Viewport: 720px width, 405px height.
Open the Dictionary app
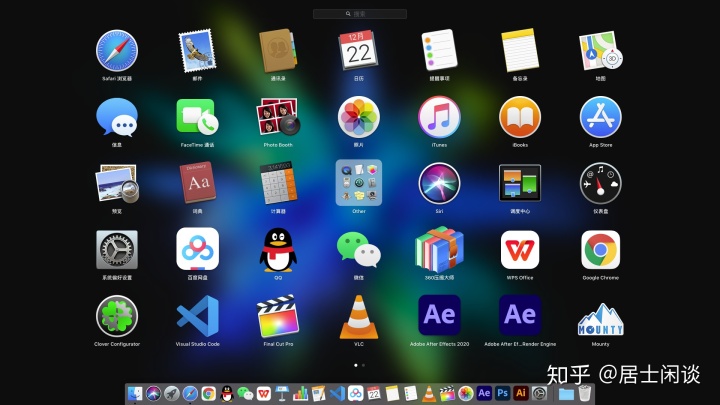tap(197, 182)
